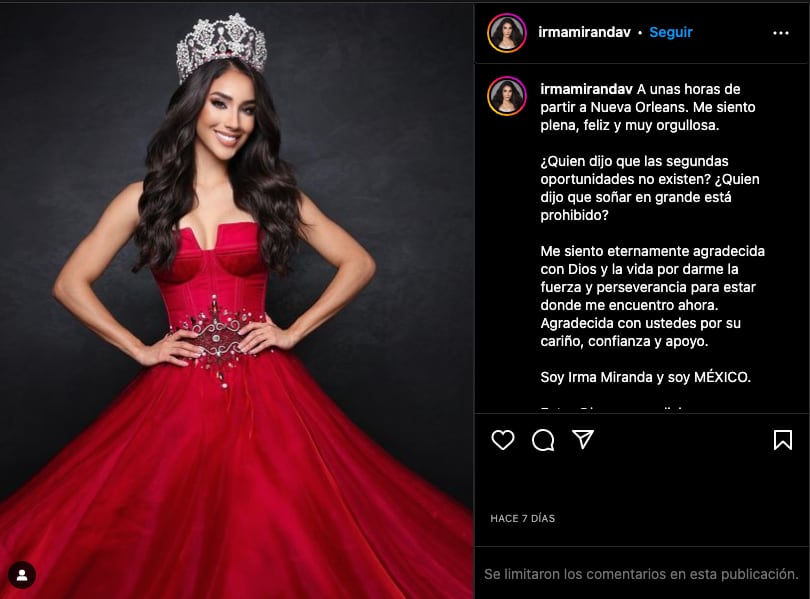Click the crown area of the photo

click(222, 46)
